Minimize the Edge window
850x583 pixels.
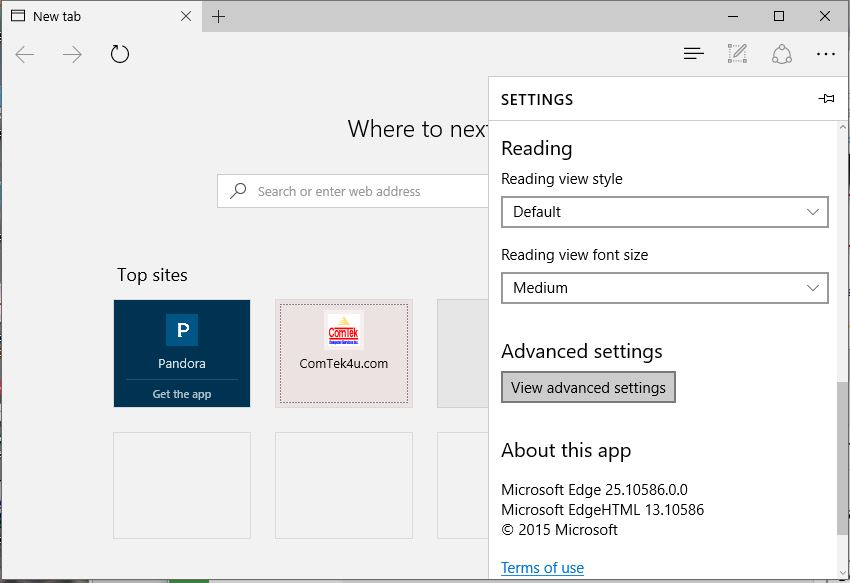[x=733, y=16]
